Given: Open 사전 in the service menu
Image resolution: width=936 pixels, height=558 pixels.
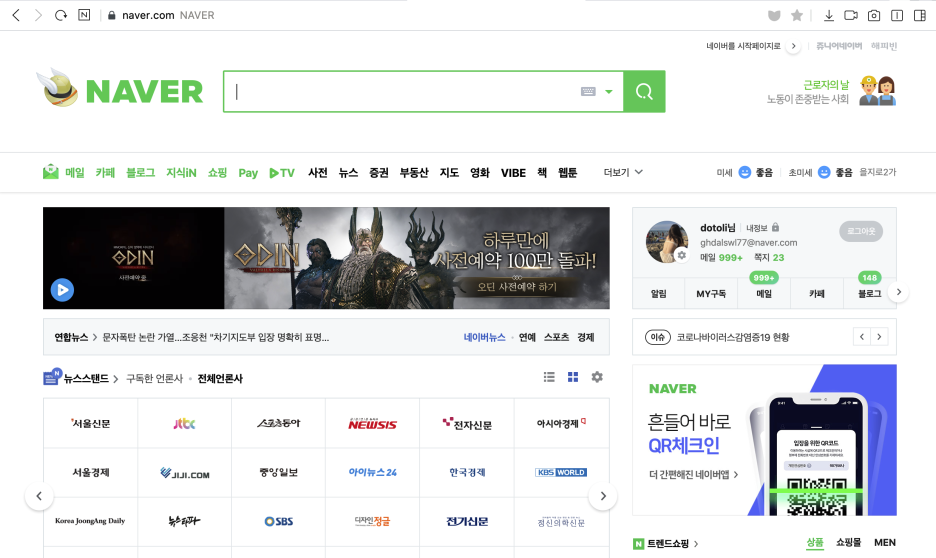Looking at the screenshot, I should [x=318, y=172].
